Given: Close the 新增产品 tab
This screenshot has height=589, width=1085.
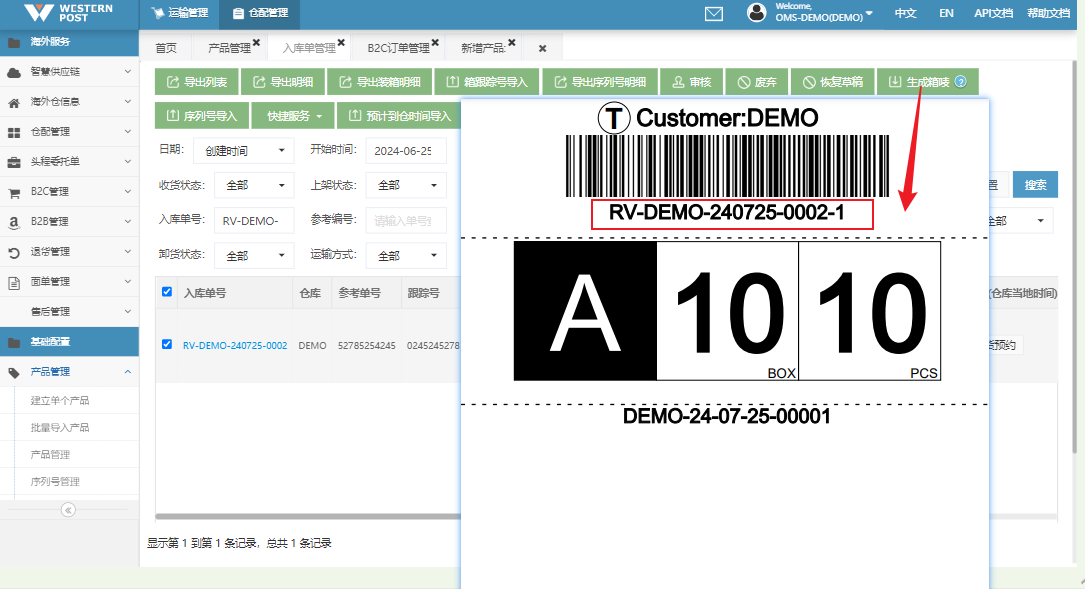Looking at the screenshot, I should coord(512,43).
